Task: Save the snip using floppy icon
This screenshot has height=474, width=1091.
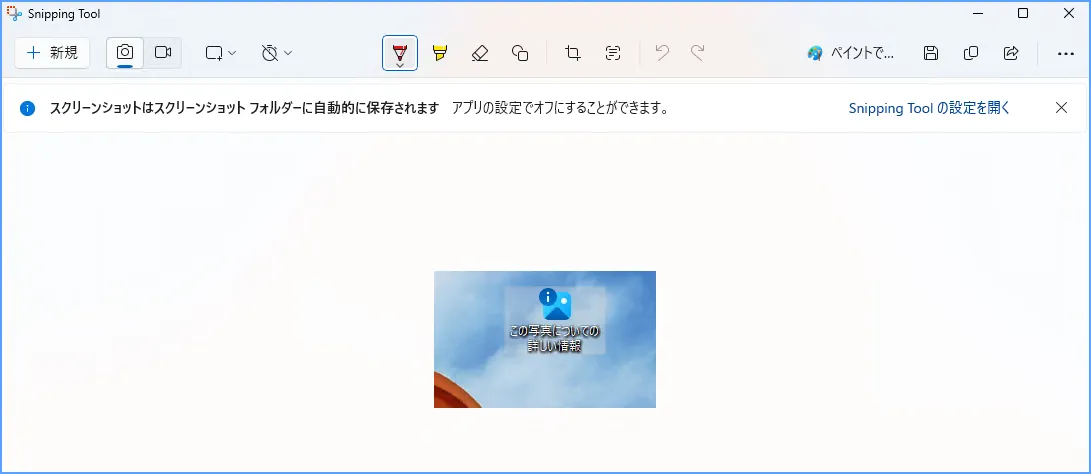Action: click(x=931, y=53)
